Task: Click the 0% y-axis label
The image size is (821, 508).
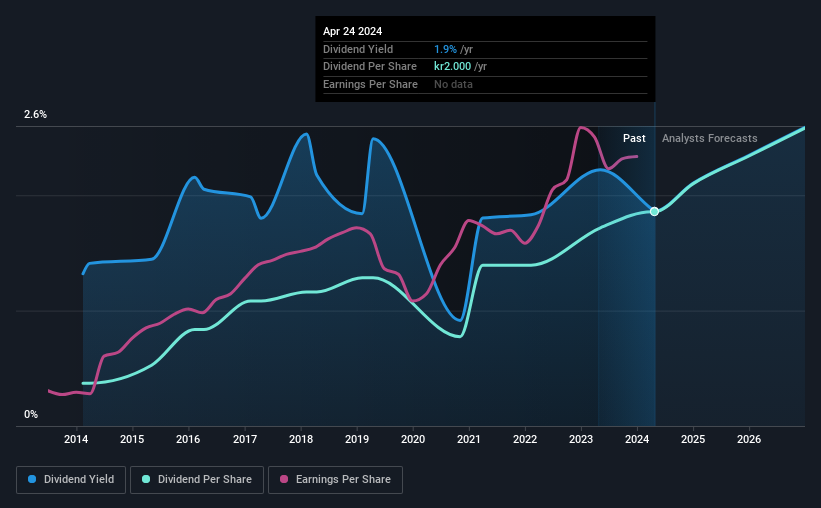Action: pyautogui.click(x=31, y=414)
